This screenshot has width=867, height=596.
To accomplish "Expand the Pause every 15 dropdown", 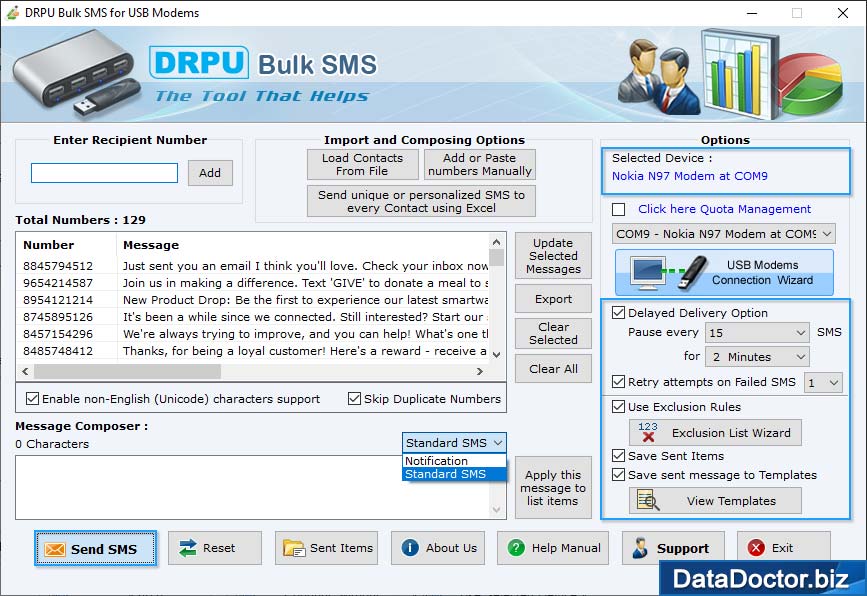I will 757,333.
